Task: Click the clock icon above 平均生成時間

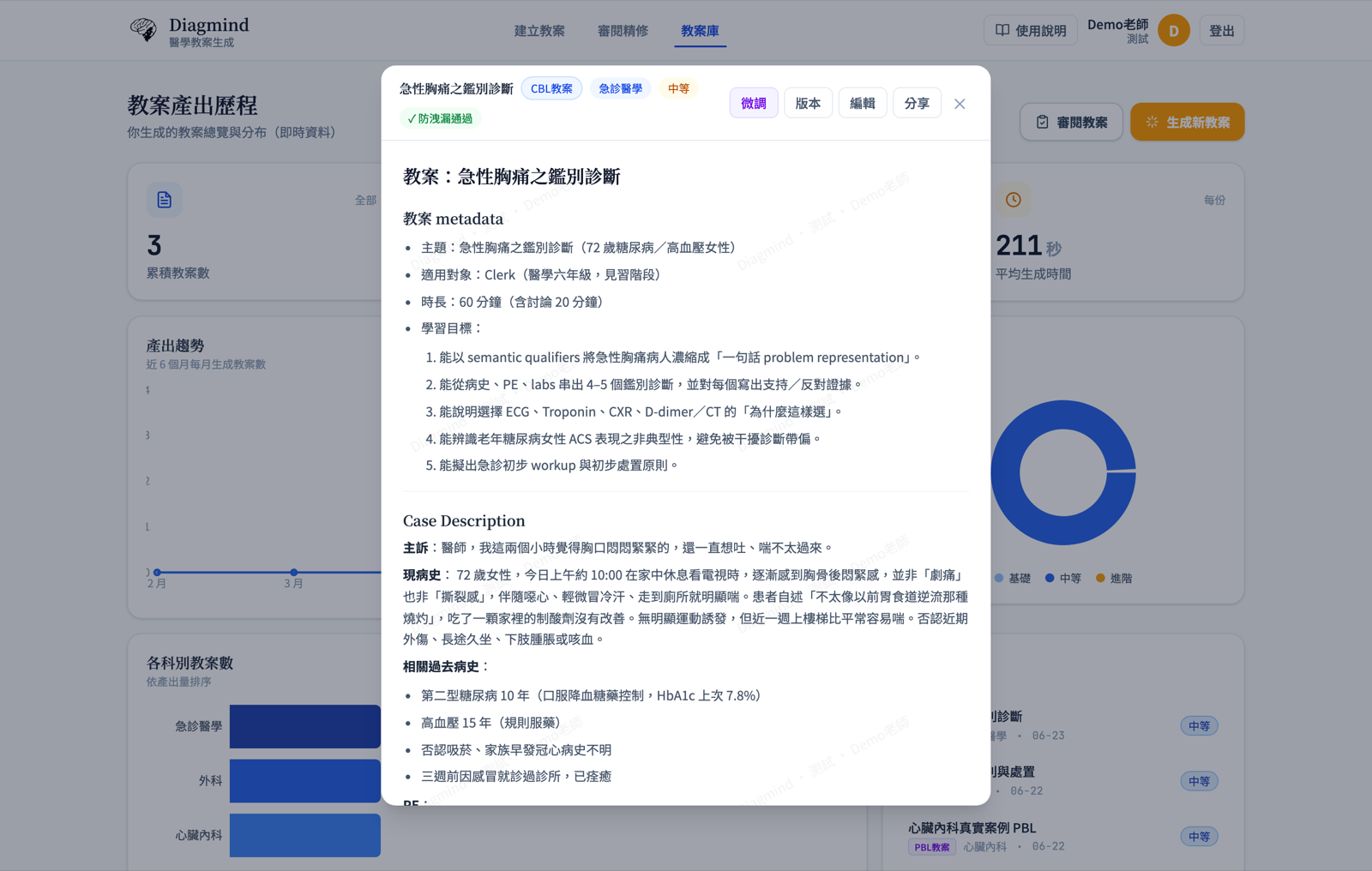Action: pyautogui.click(x=1014, y=200)
